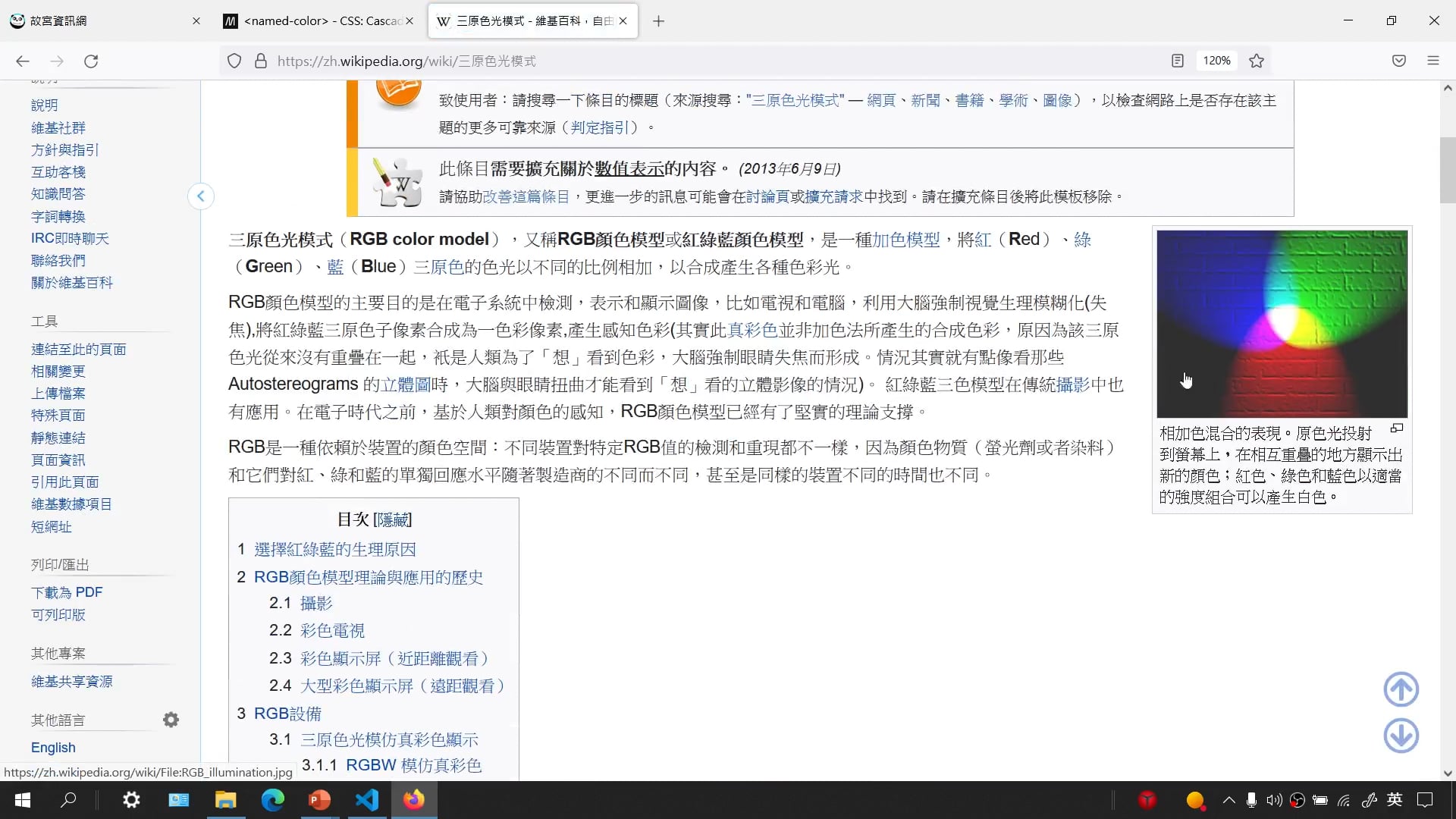Reload the current Wikipedia page

tap(91, 61)
